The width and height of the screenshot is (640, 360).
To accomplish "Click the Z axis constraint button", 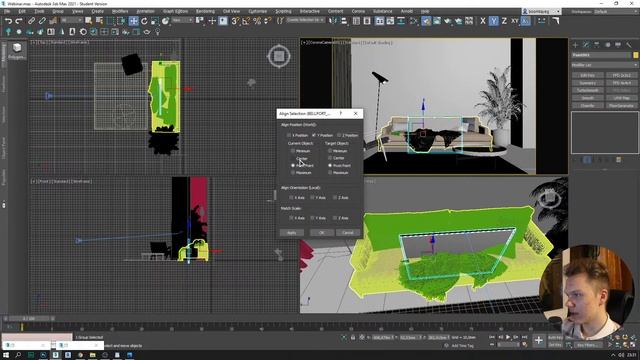I will (x=504, y=20).
